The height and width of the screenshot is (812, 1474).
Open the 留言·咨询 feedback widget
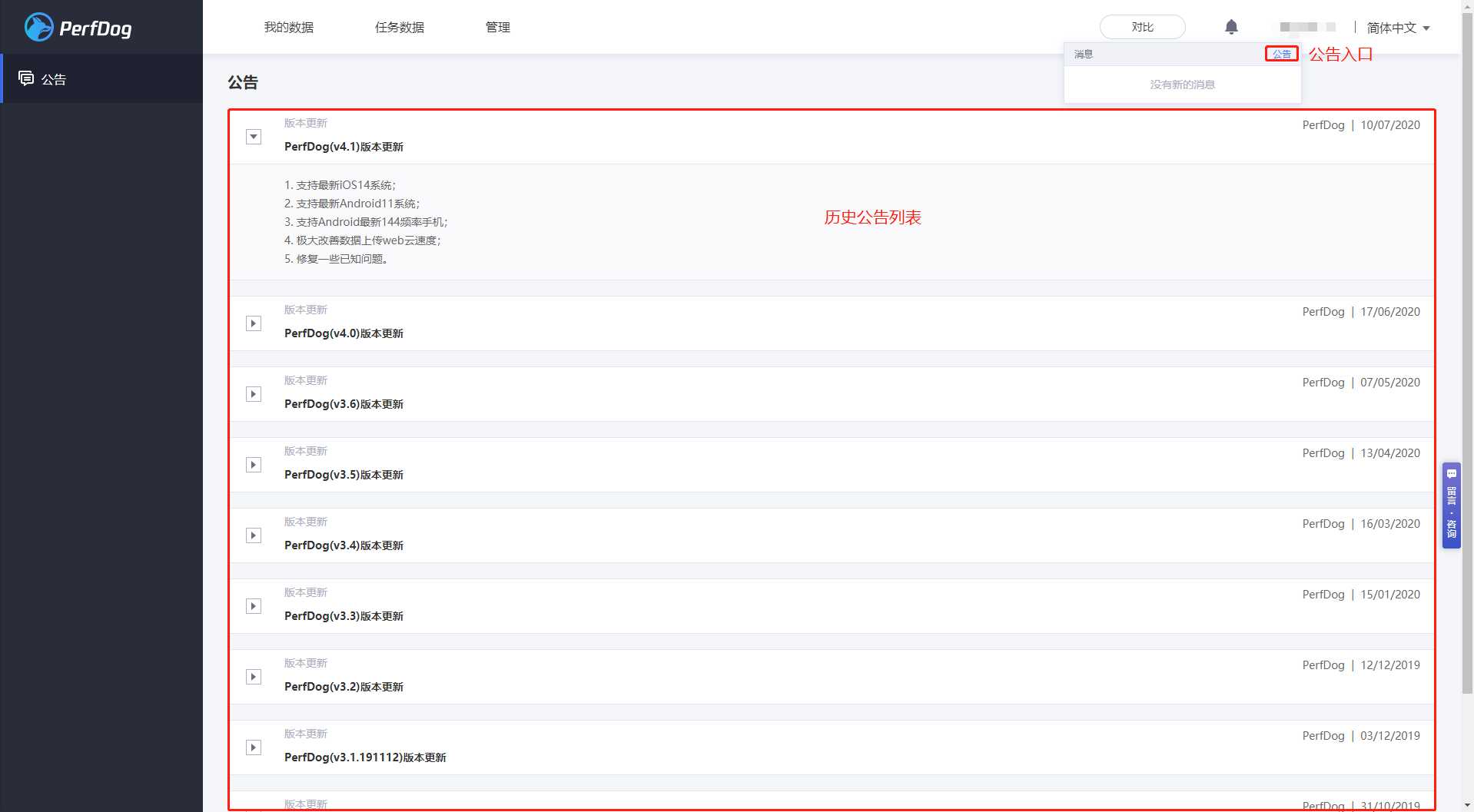(x=1452, y=505)
